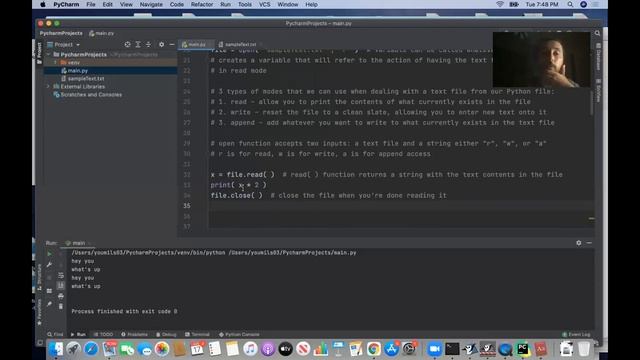The image size is (640, 360).
Task: Toggle the Project side tool window tab
Action: 39,53
